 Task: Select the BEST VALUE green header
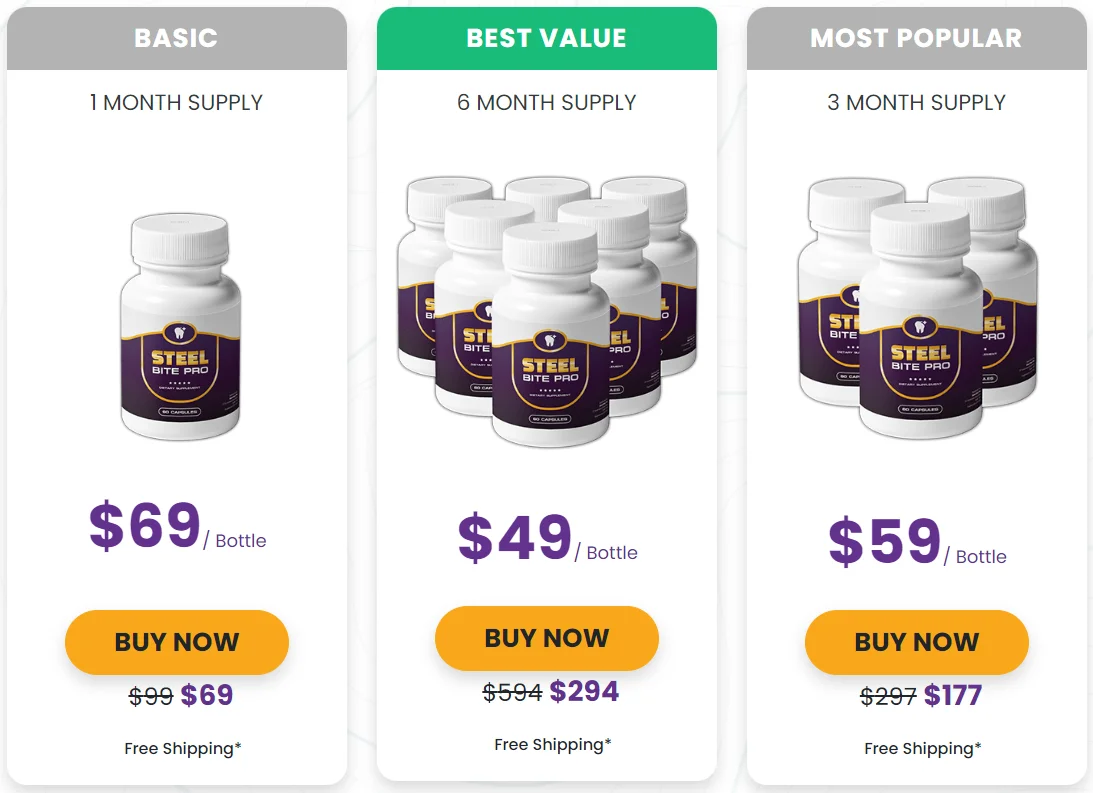547,38
